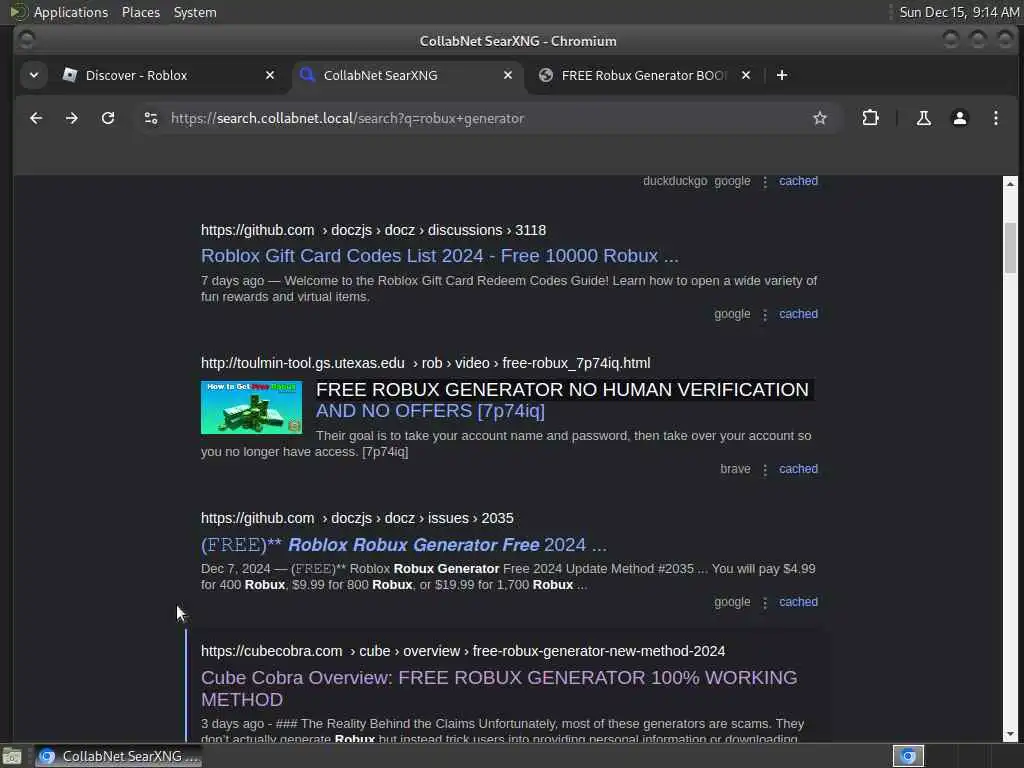Open cached link for Gift Card Codes result

click(798, 314)
